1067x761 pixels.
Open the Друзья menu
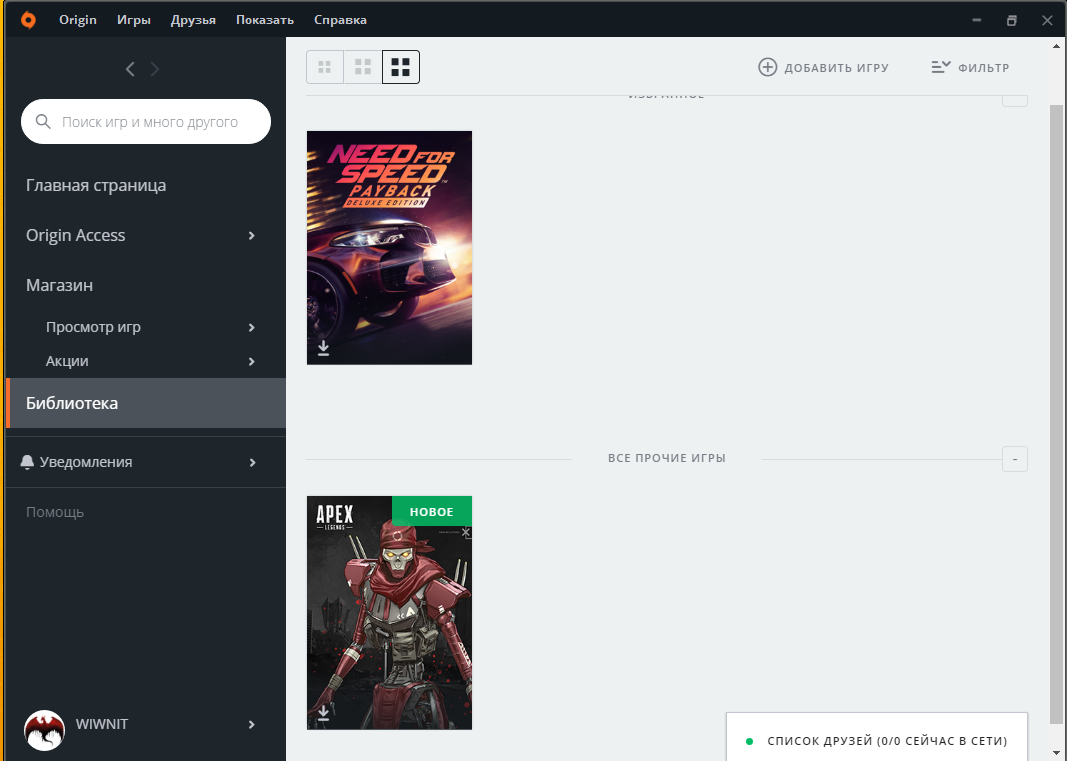193,20
